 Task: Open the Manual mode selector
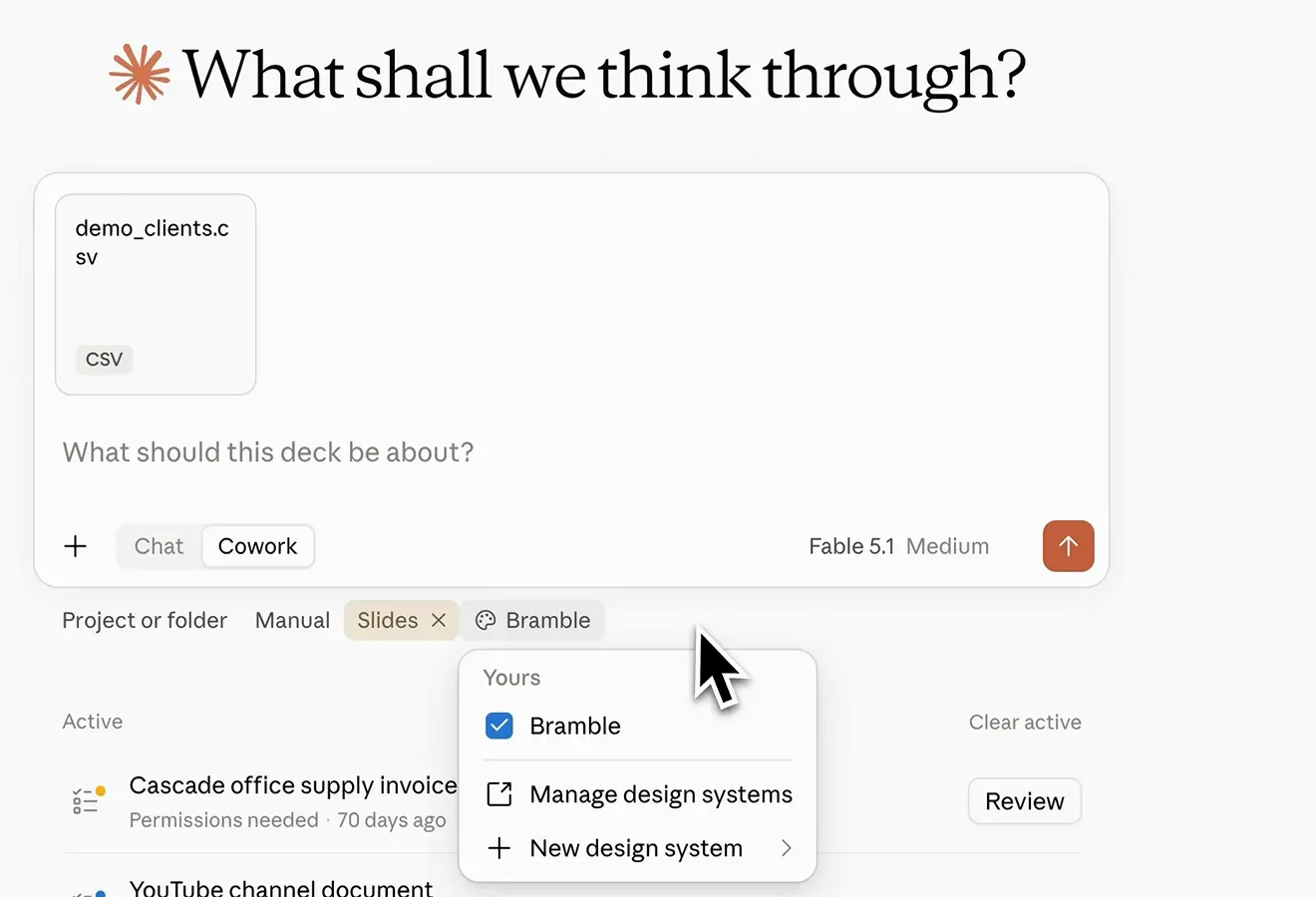pos(292,620)
